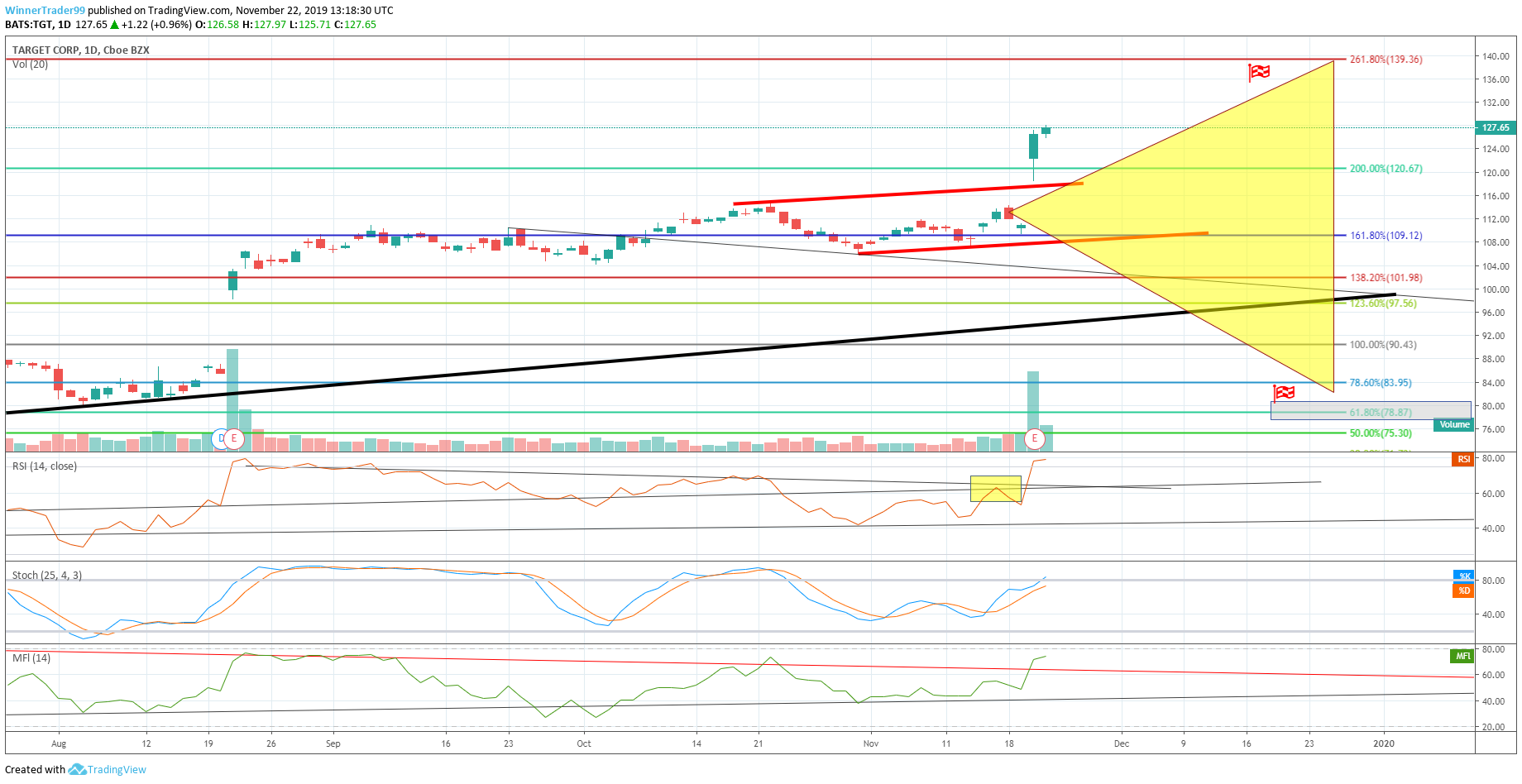Viewport: 1522px width, 784px height.
Task: Select the gray rectangle near 61.80% level
Action: [x=1371, y=410]
